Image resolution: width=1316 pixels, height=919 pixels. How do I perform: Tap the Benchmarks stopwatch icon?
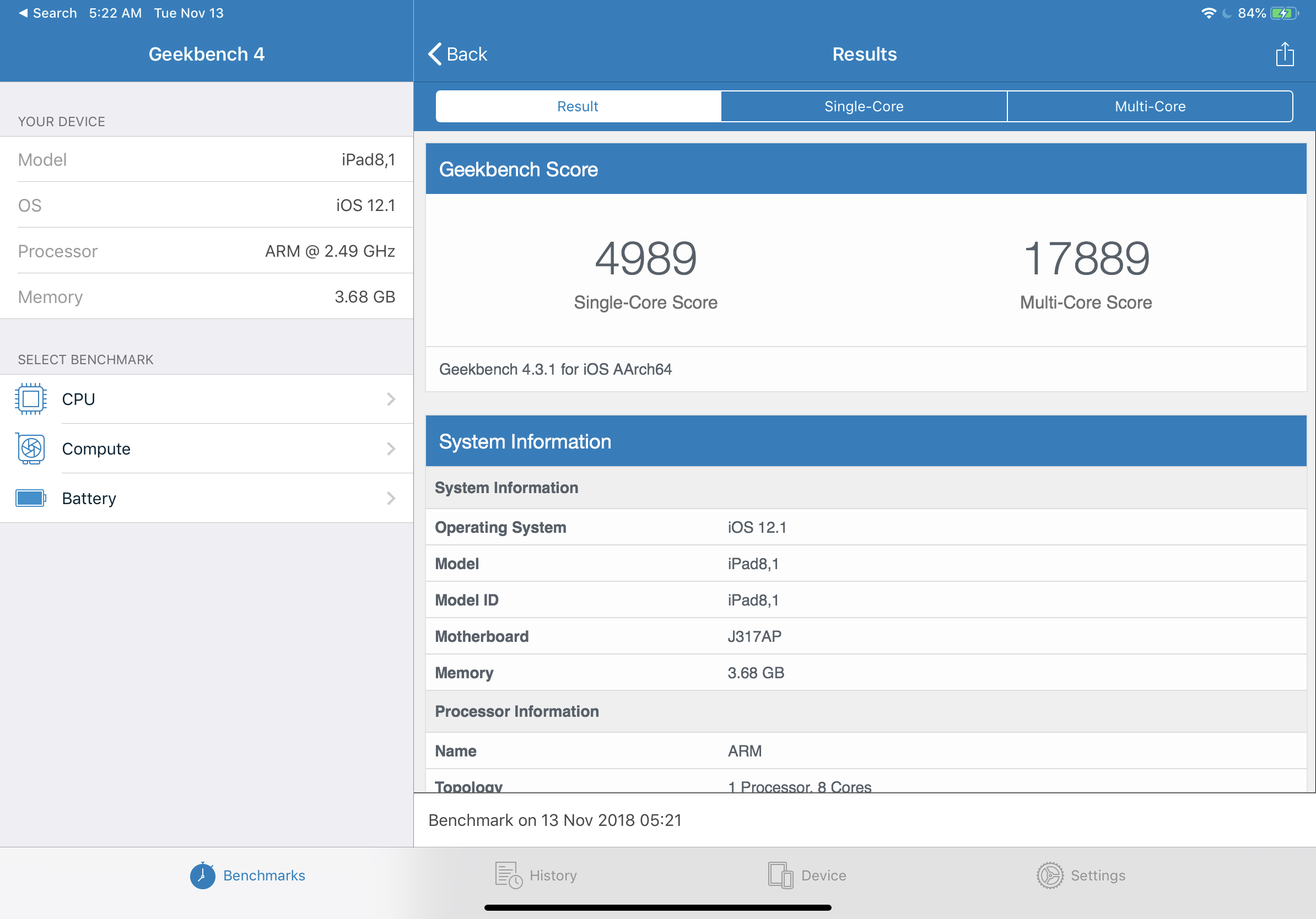pos(202,875)
